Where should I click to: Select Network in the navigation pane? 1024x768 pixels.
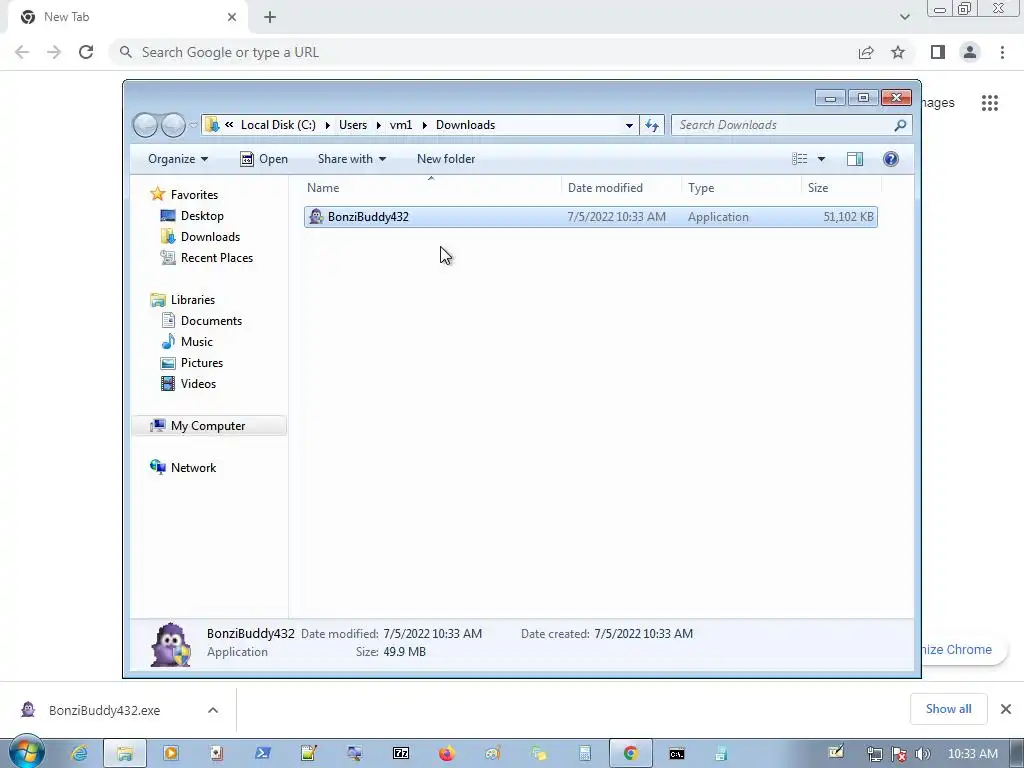(x=193, y=468)
